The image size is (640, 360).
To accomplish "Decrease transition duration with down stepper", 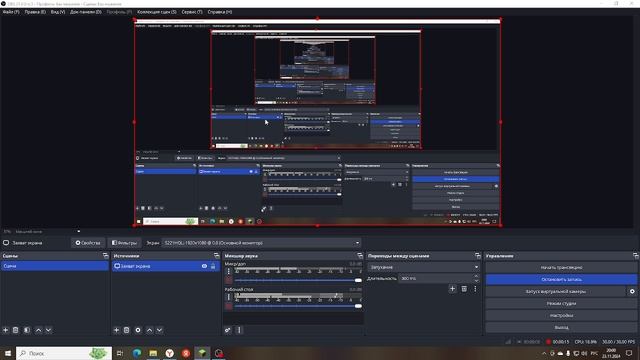I will (x=476, y=281).
